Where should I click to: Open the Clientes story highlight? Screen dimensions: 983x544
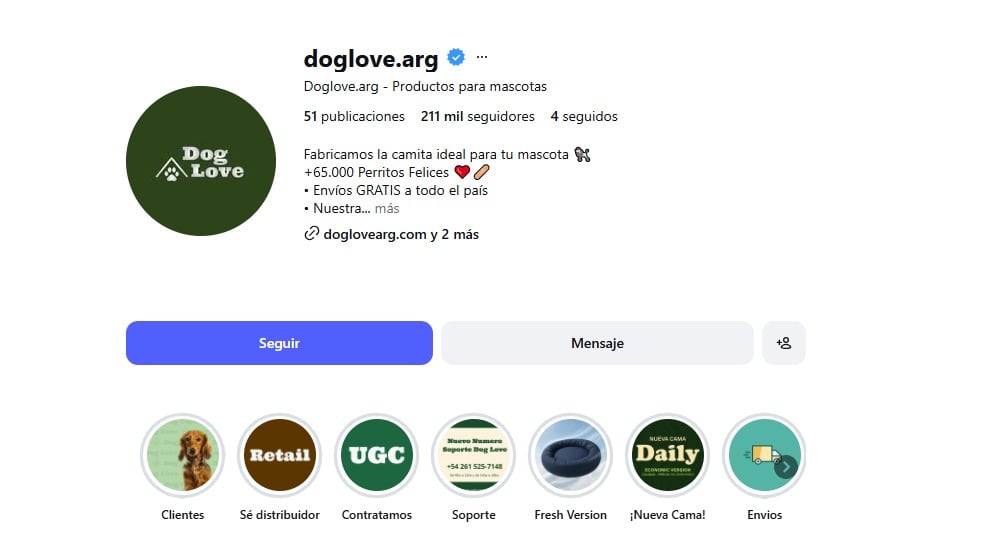pos(182,455)
